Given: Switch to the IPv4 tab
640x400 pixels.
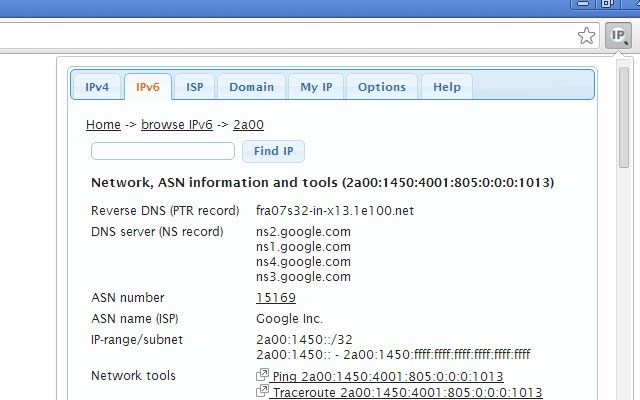Looking at the screenshot, I should [x=97, y=87].
